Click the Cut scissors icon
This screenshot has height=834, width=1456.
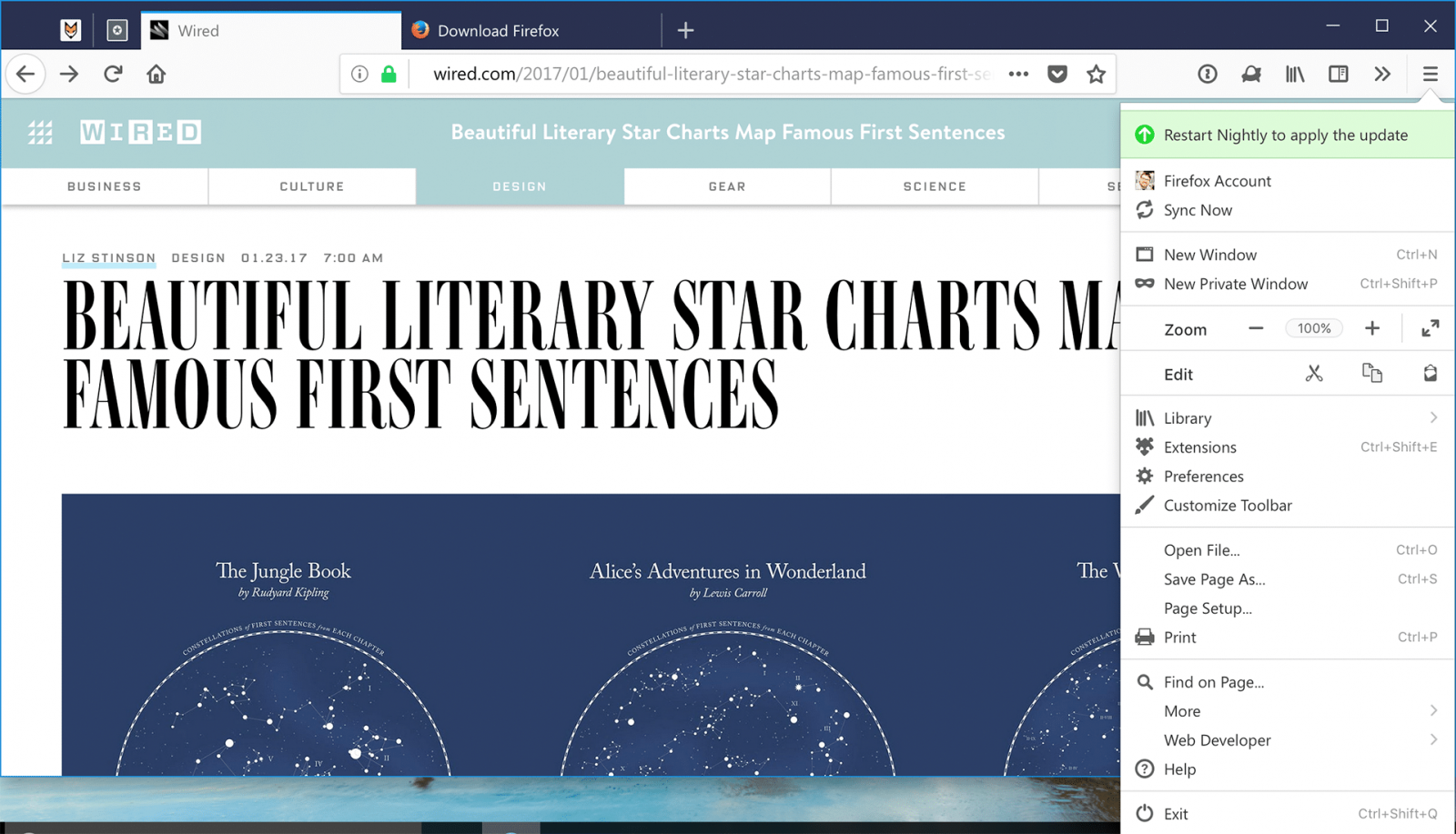1313,374
